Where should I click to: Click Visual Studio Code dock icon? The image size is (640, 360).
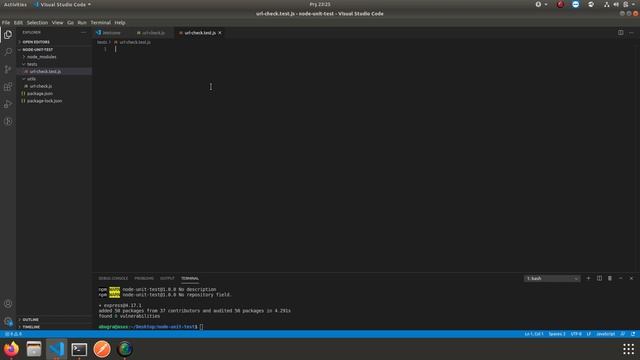pyautogui.click(x=56, y=349)
